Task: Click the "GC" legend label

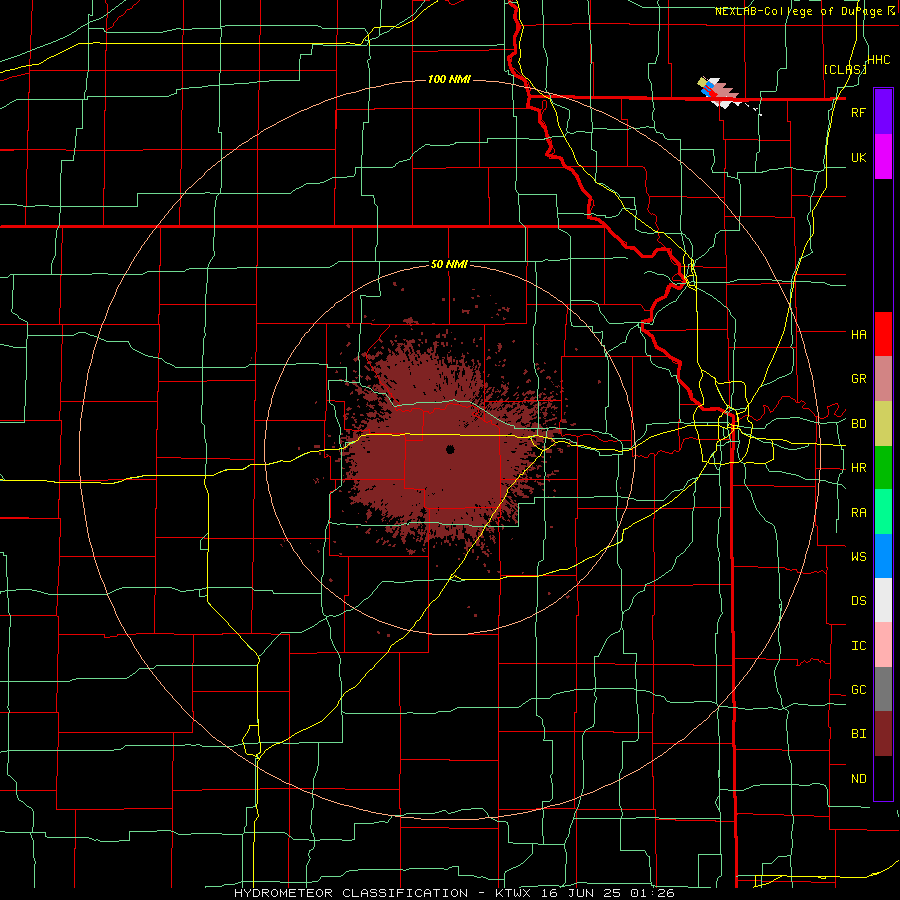Action: (858, 689)
